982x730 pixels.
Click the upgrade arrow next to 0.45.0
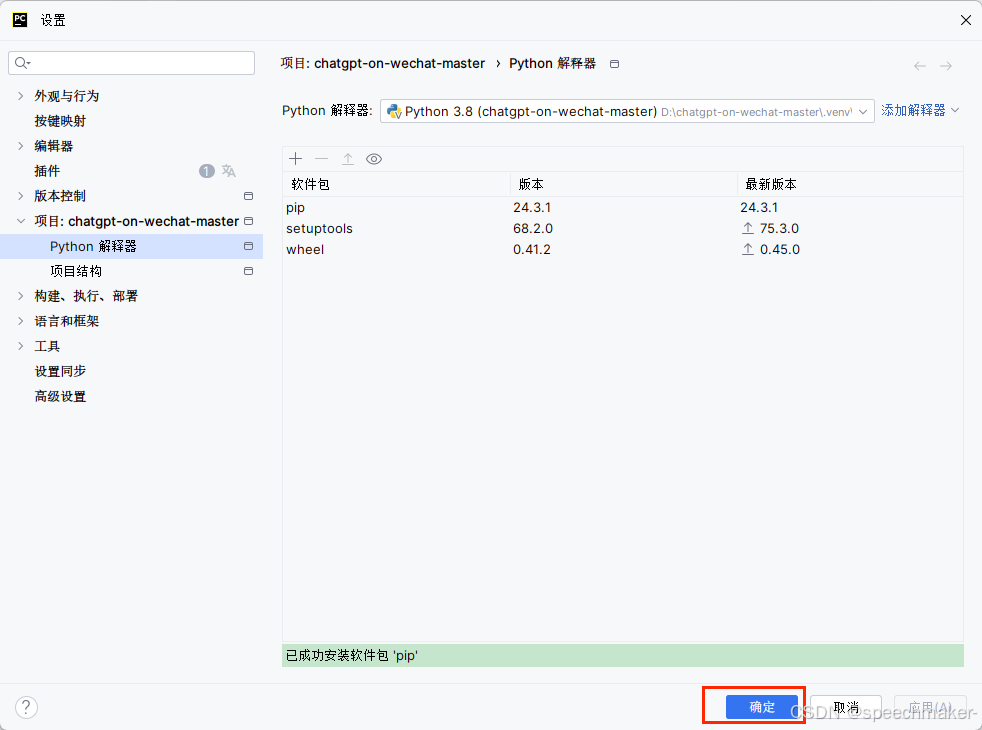tap(748, 249)
